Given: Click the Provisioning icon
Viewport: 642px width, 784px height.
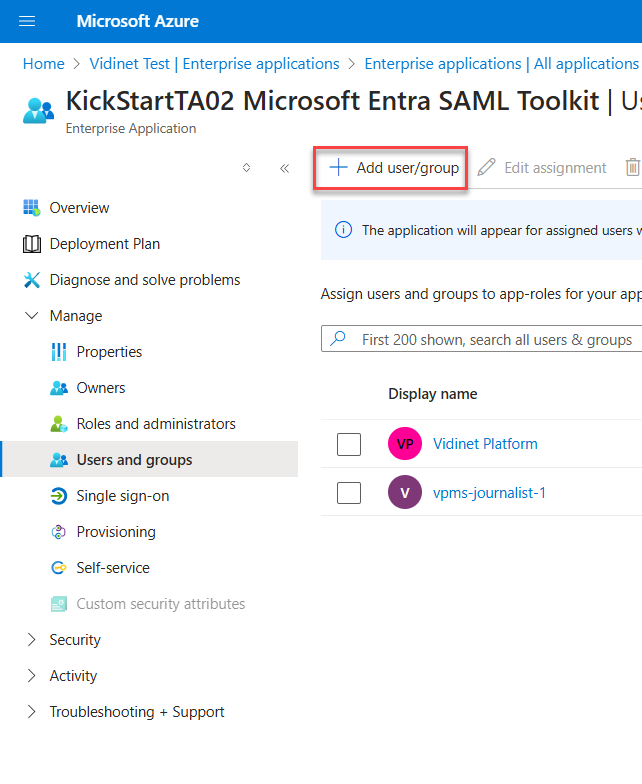Looking at the screenshot, I should pyautogui.click(x=58, y=532).
